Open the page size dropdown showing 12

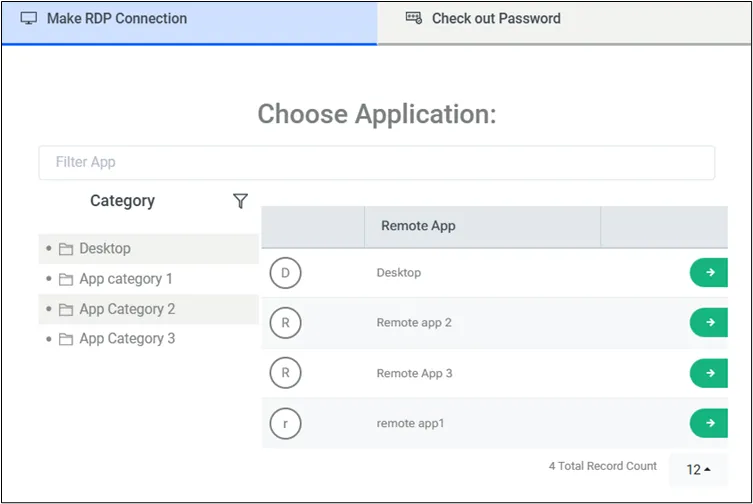698,469
